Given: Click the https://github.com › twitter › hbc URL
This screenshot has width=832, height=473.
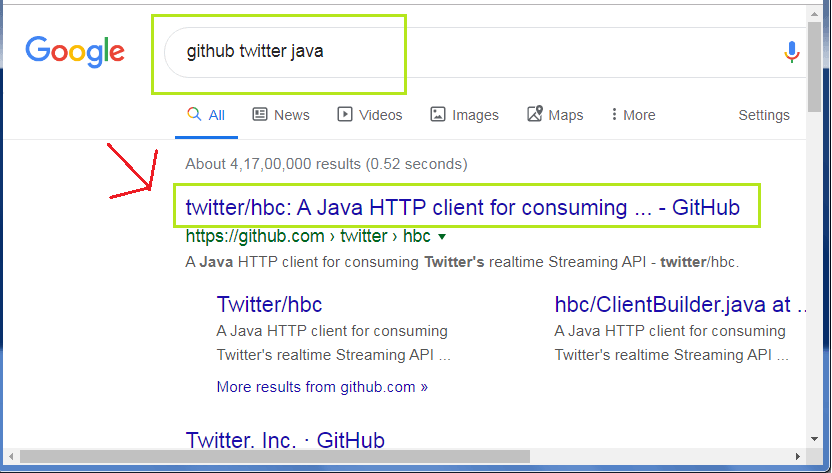Looking at the screenshot, I should 308,236.
